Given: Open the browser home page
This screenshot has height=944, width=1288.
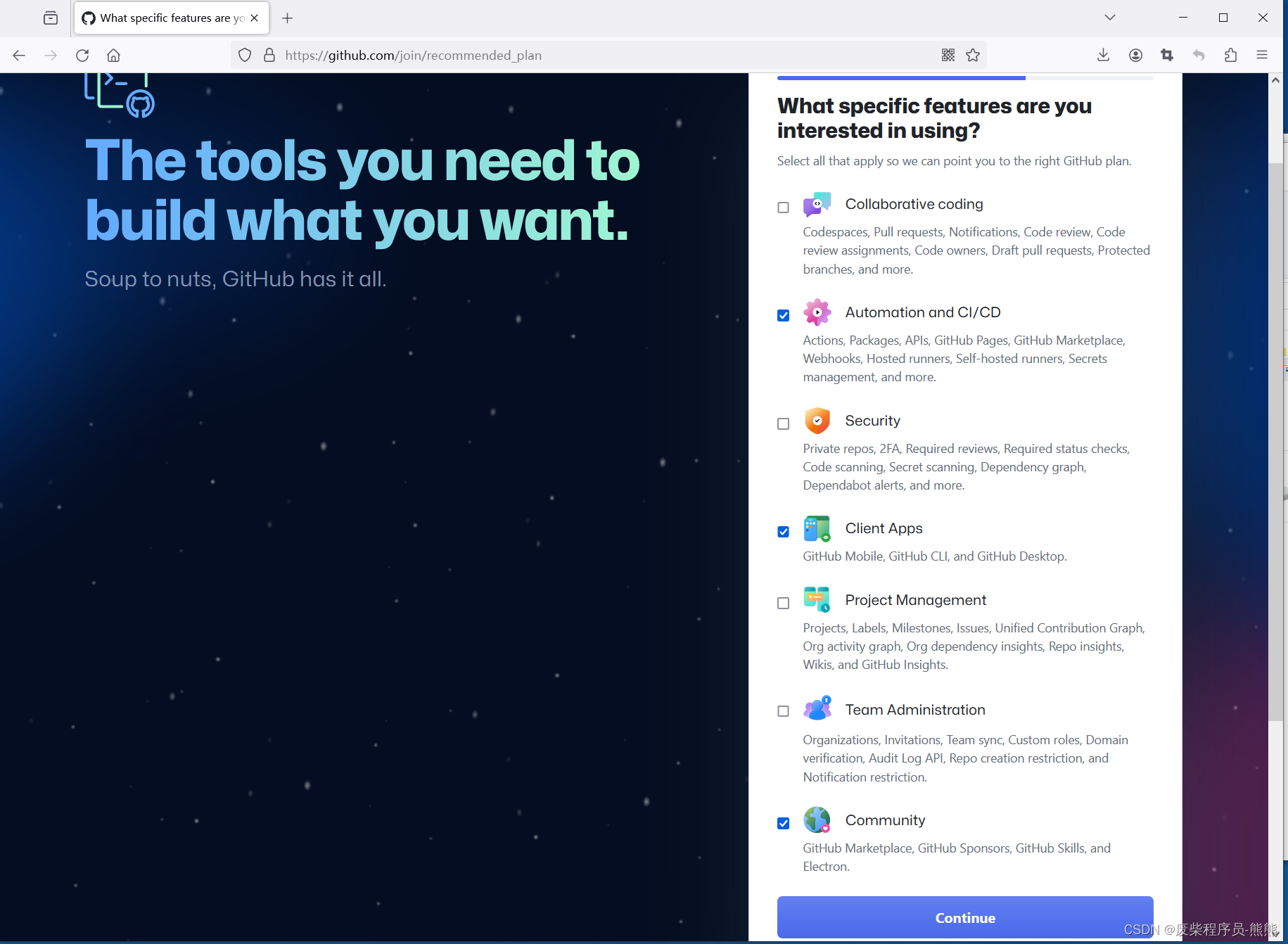Looking at the screenshot, I should pos(113,55).
